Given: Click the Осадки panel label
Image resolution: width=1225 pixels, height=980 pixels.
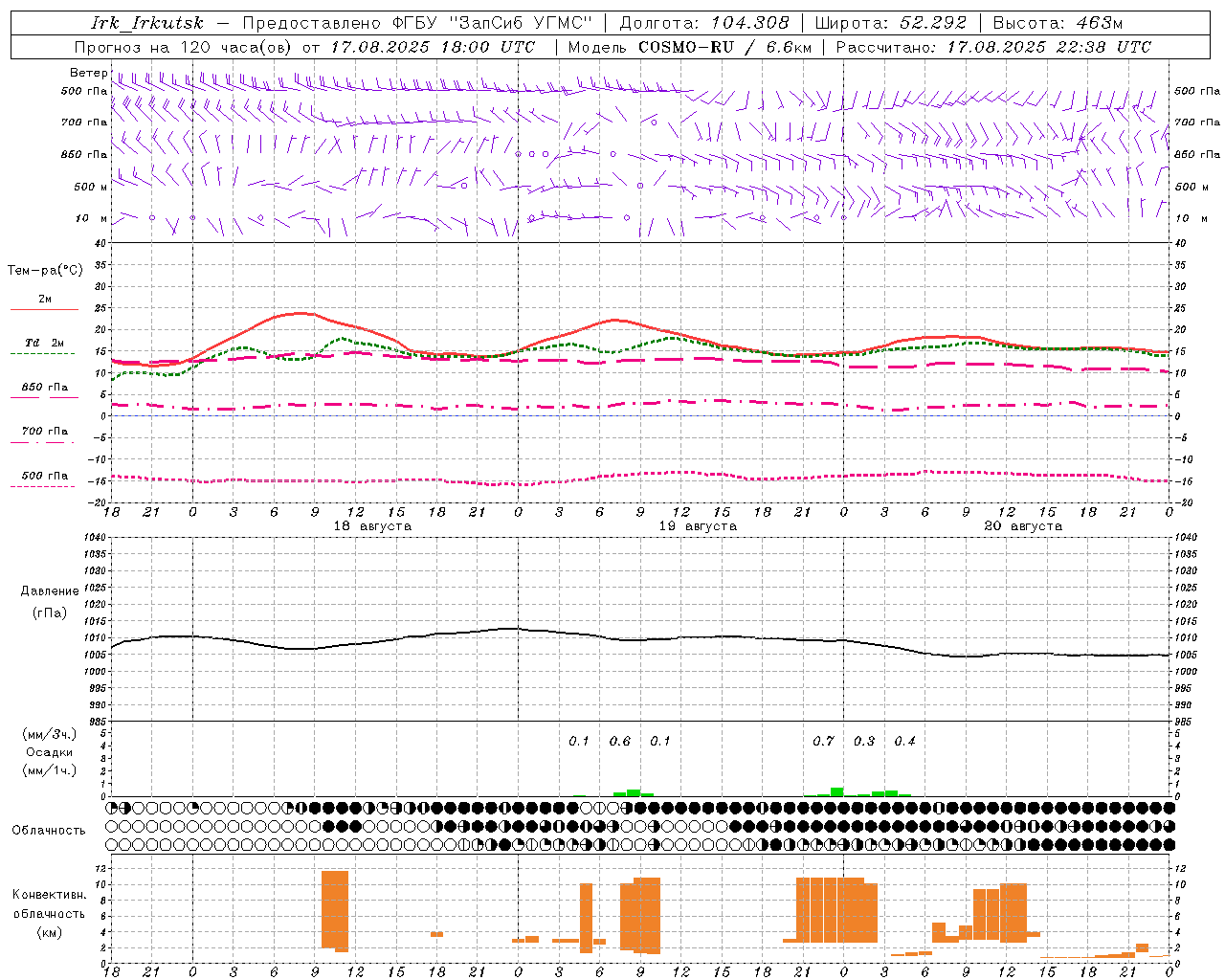Looking at the screenshot, I should 50,753.
